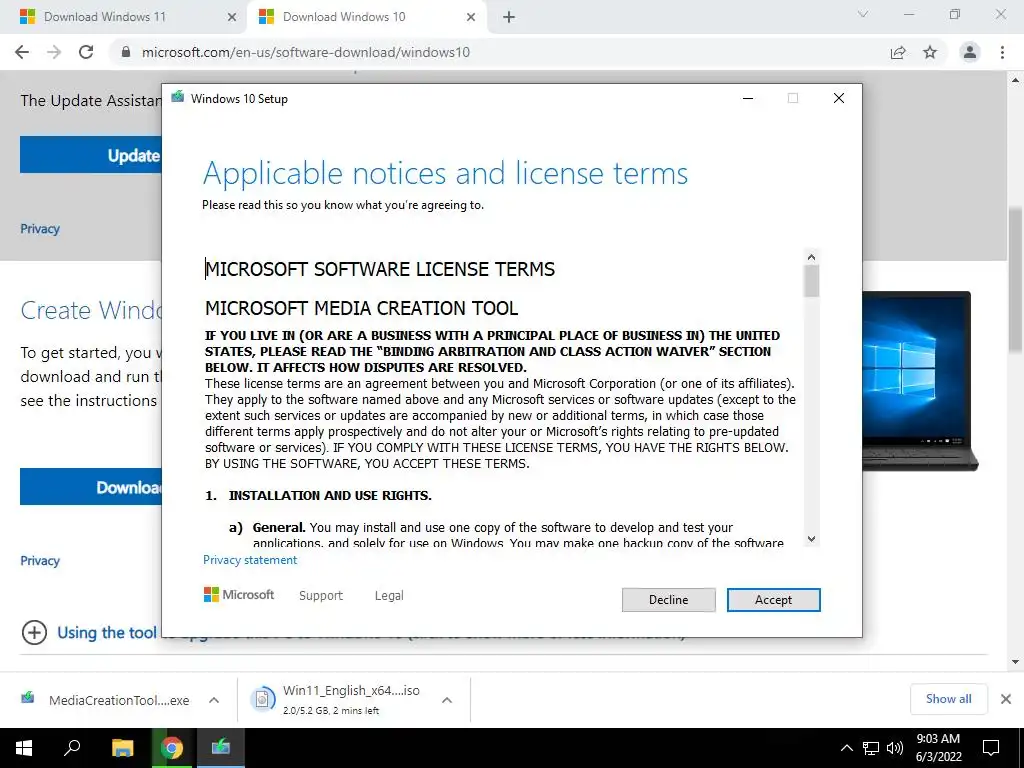
Task: Reload the current page
Action: pos(86,52)
